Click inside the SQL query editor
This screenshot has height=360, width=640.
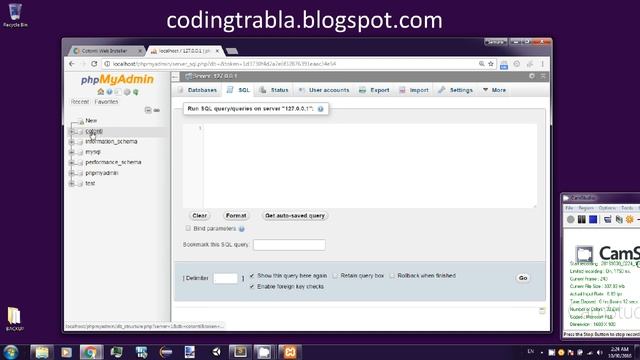(x=370, y=166)
